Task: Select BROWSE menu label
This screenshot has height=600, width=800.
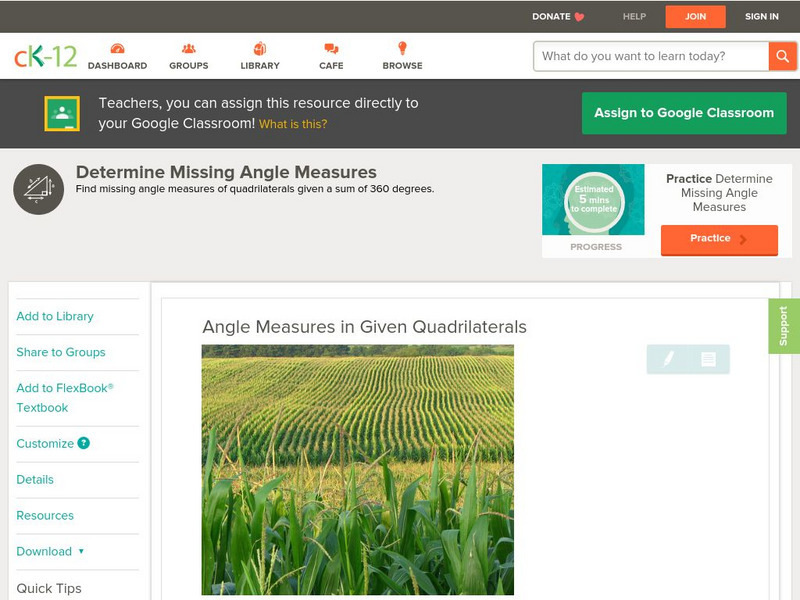Action: (403, 66)
